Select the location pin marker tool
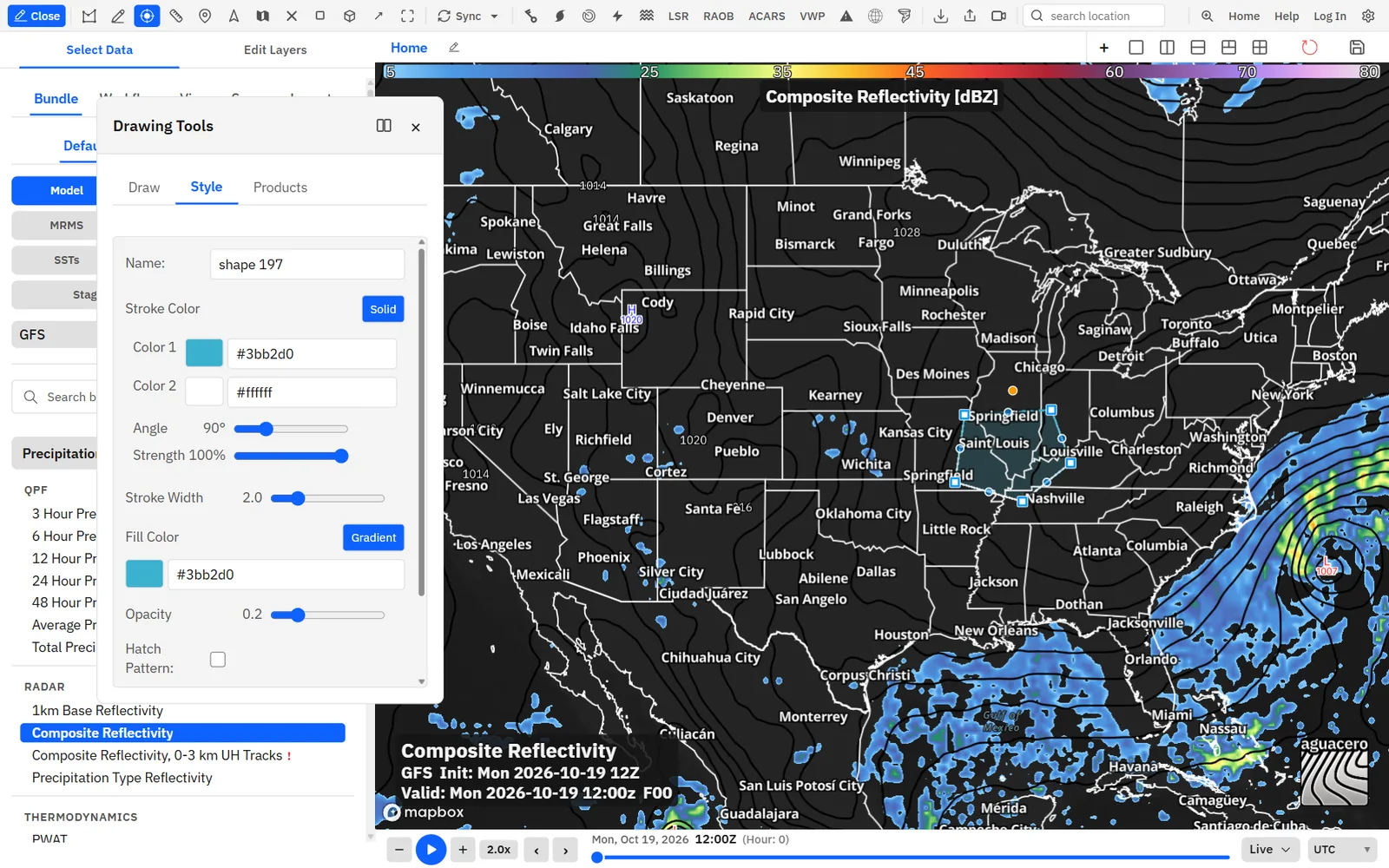This screenshot has width=1389, height=868. pos(205,16)
